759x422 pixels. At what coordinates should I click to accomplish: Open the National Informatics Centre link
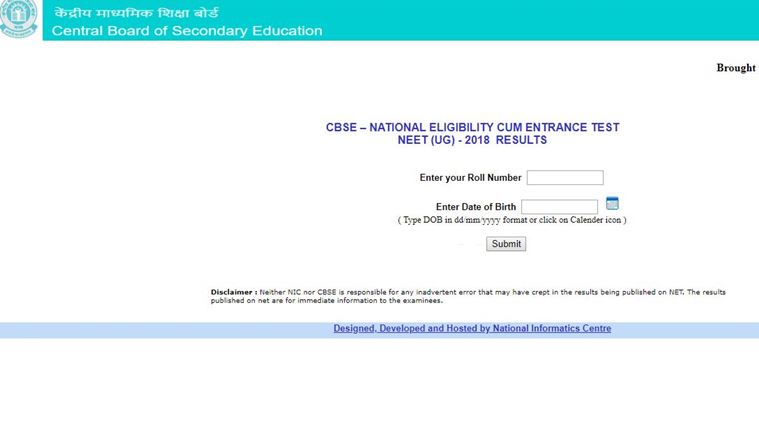pyautogui.click(x=472, y=329)
